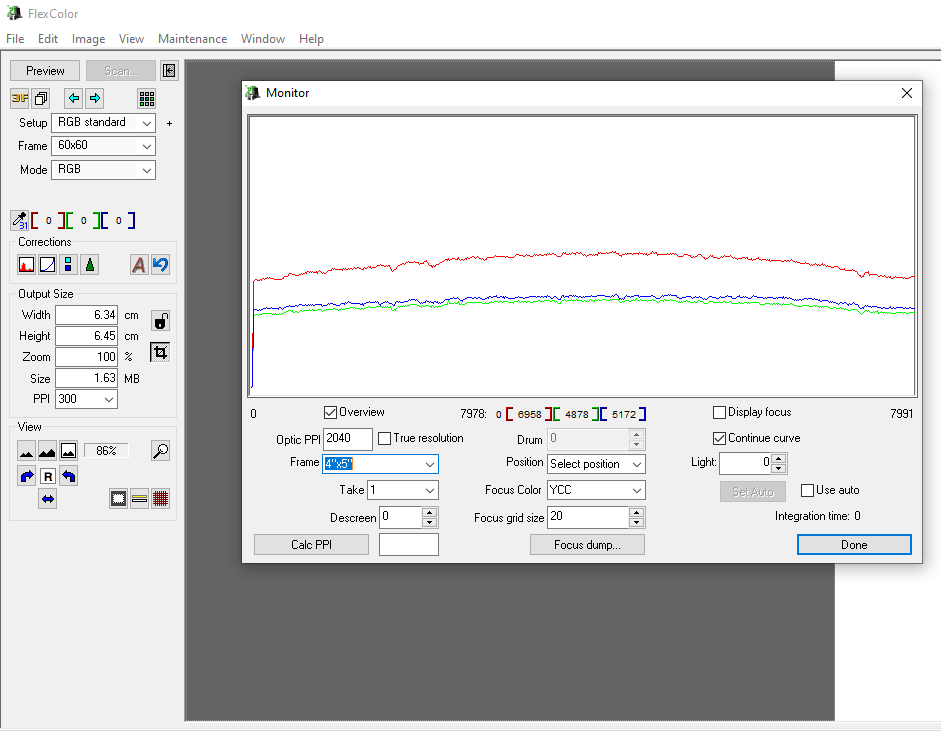Viewport: 941px width, 731px height.
Task: Increase Focus grid size stepper
Action: [x=637, y=513]
